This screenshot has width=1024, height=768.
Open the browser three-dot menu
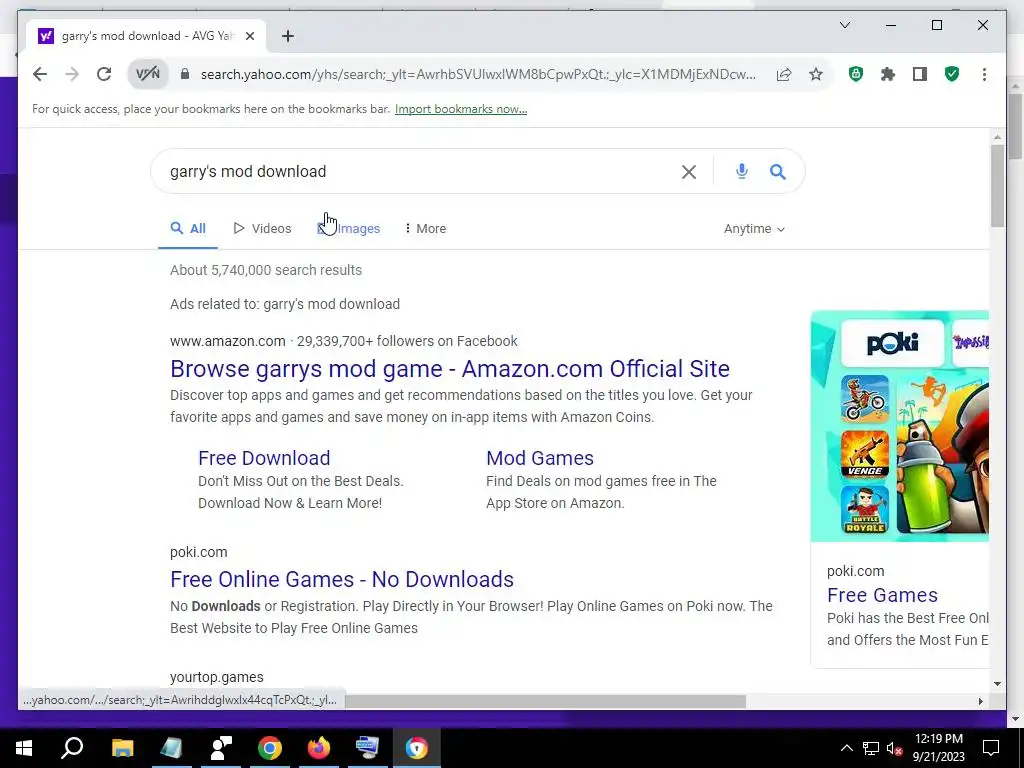[984, 74]
